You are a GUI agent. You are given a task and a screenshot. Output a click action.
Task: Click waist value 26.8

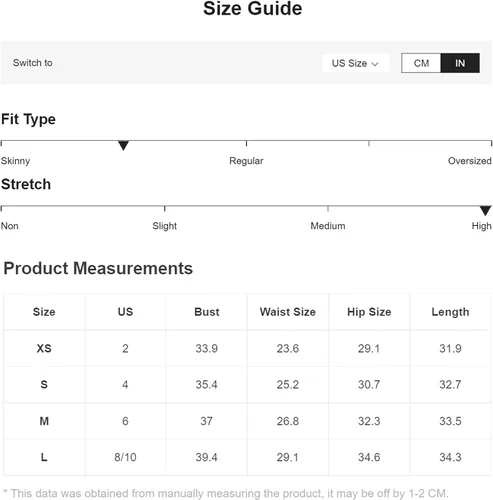(288, 421)
